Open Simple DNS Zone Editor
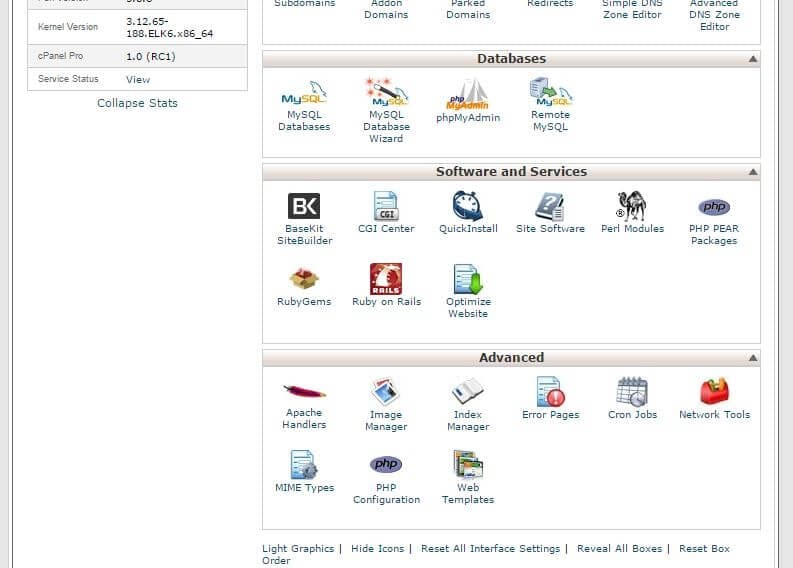The width and height of the screenshot is (793, 568). click(632, 10)
